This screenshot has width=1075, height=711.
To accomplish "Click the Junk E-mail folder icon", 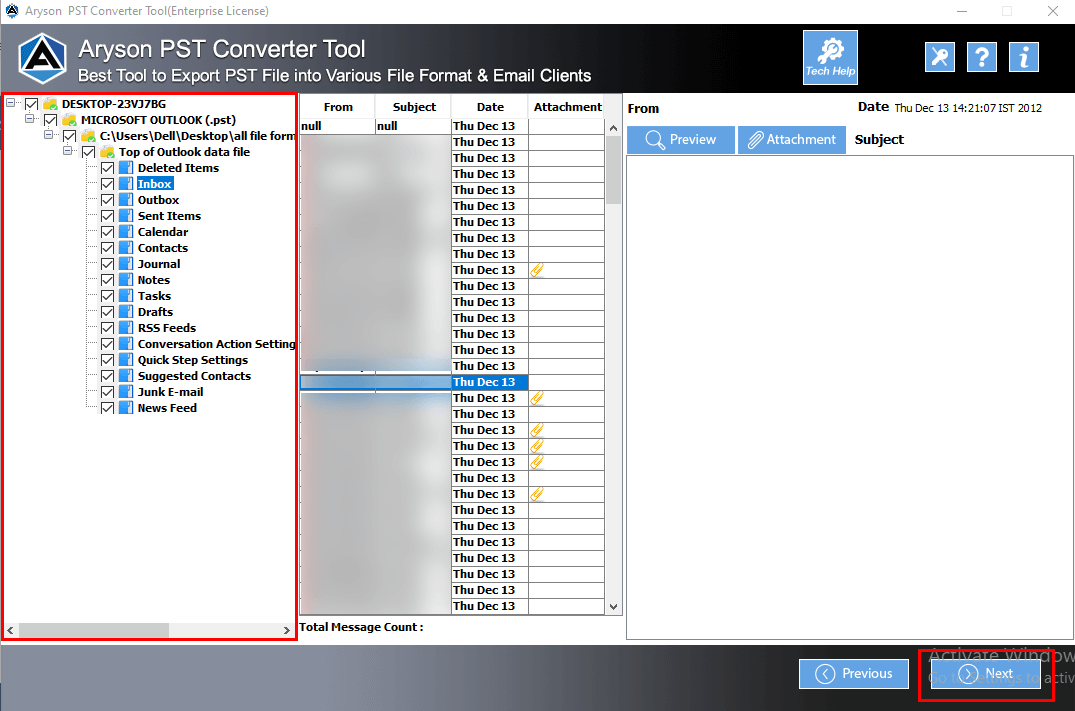I will coord(126,392).
